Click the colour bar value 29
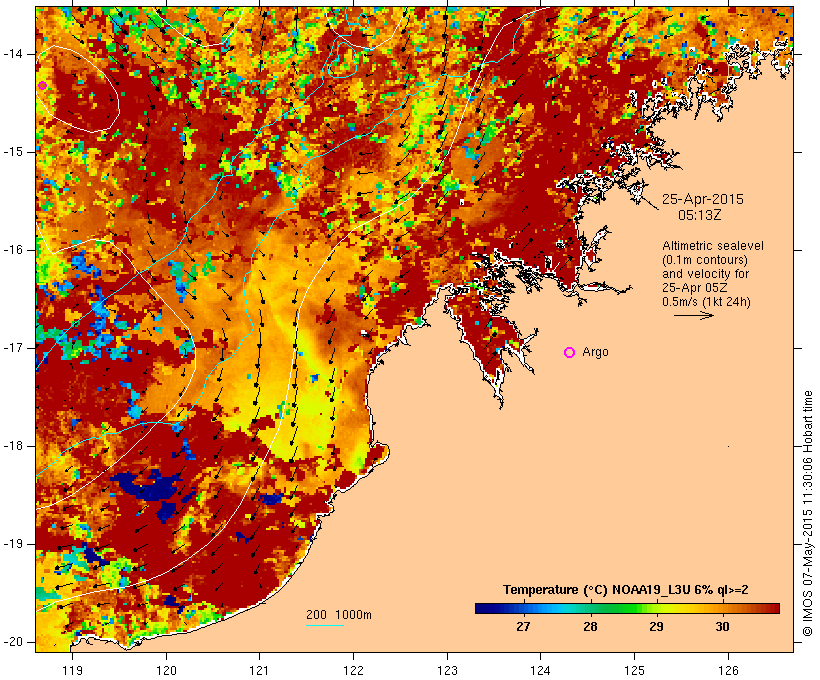The image size is (820, 680). (656, 627)
